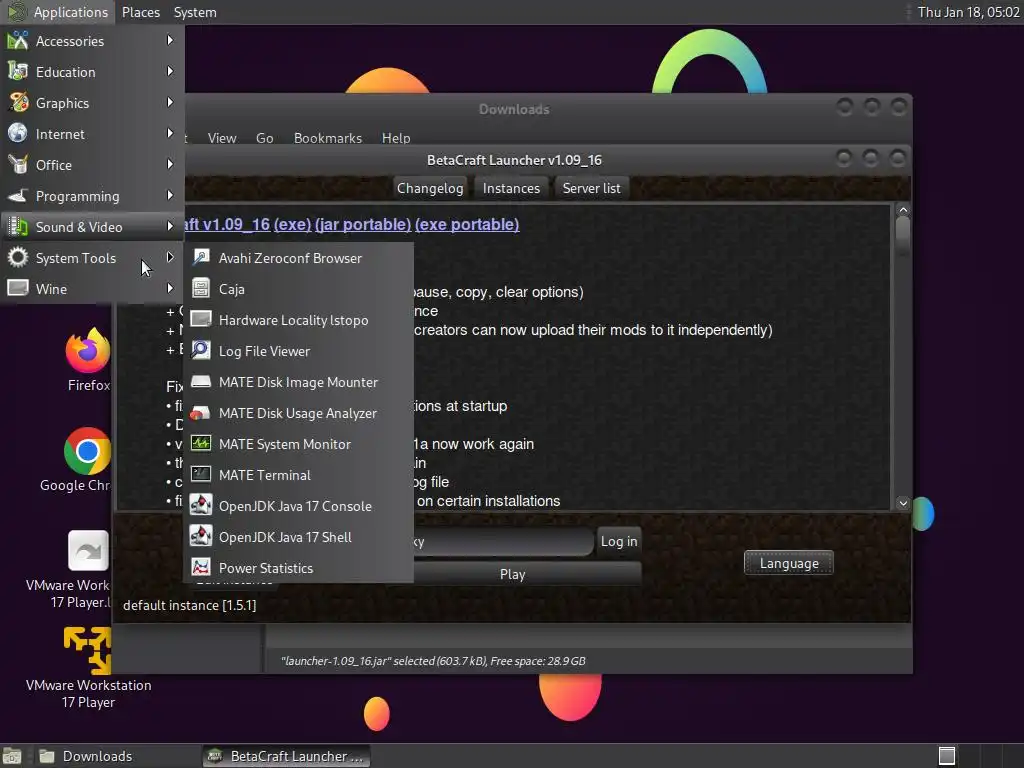Click the Education category icon
The height and width of the screenshot is (768, 1024).
click(x=18, y=71)
